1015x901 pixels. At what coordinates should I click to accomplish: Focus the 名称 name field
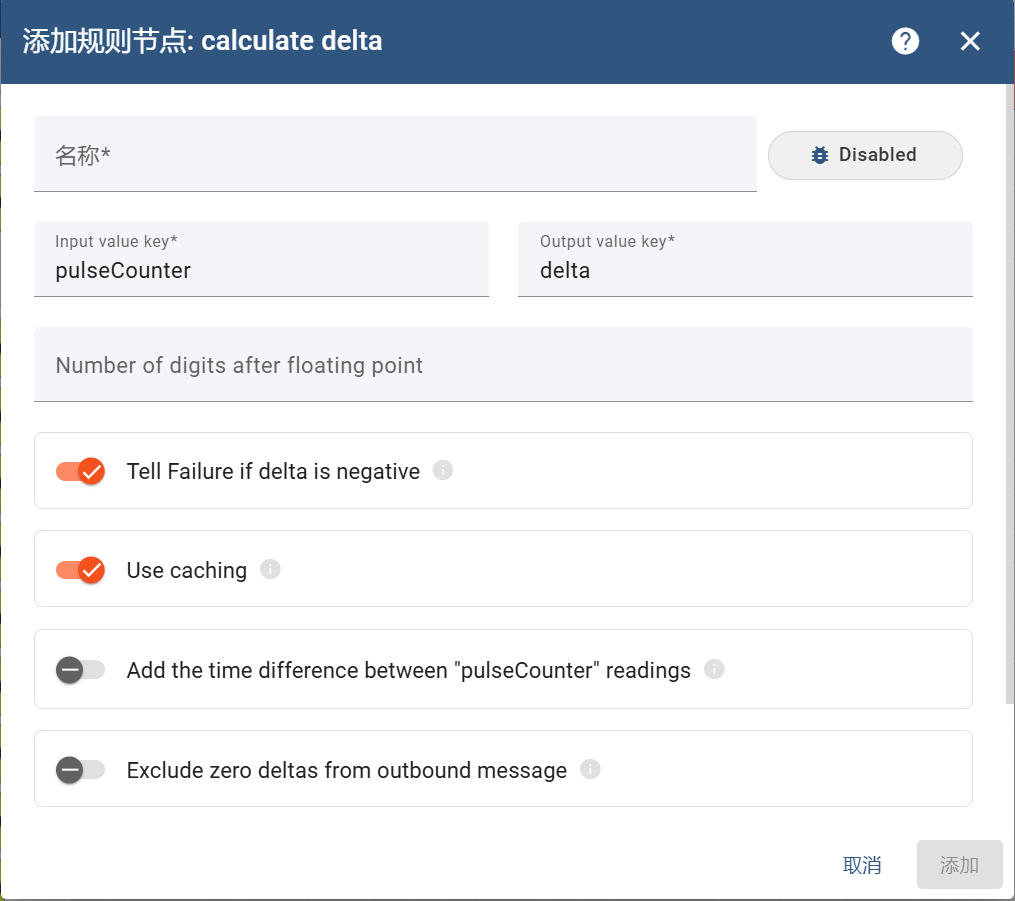[x=394, y=156]
